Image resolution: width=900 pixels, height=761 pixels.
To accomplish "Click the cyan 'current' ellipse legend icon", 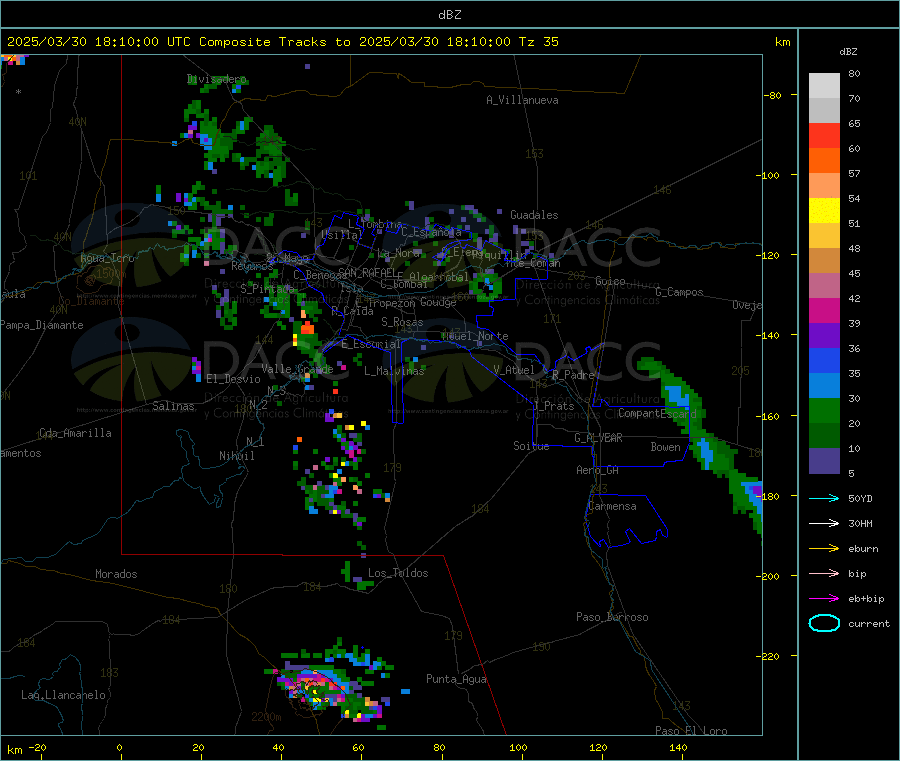I will [824, 623].
